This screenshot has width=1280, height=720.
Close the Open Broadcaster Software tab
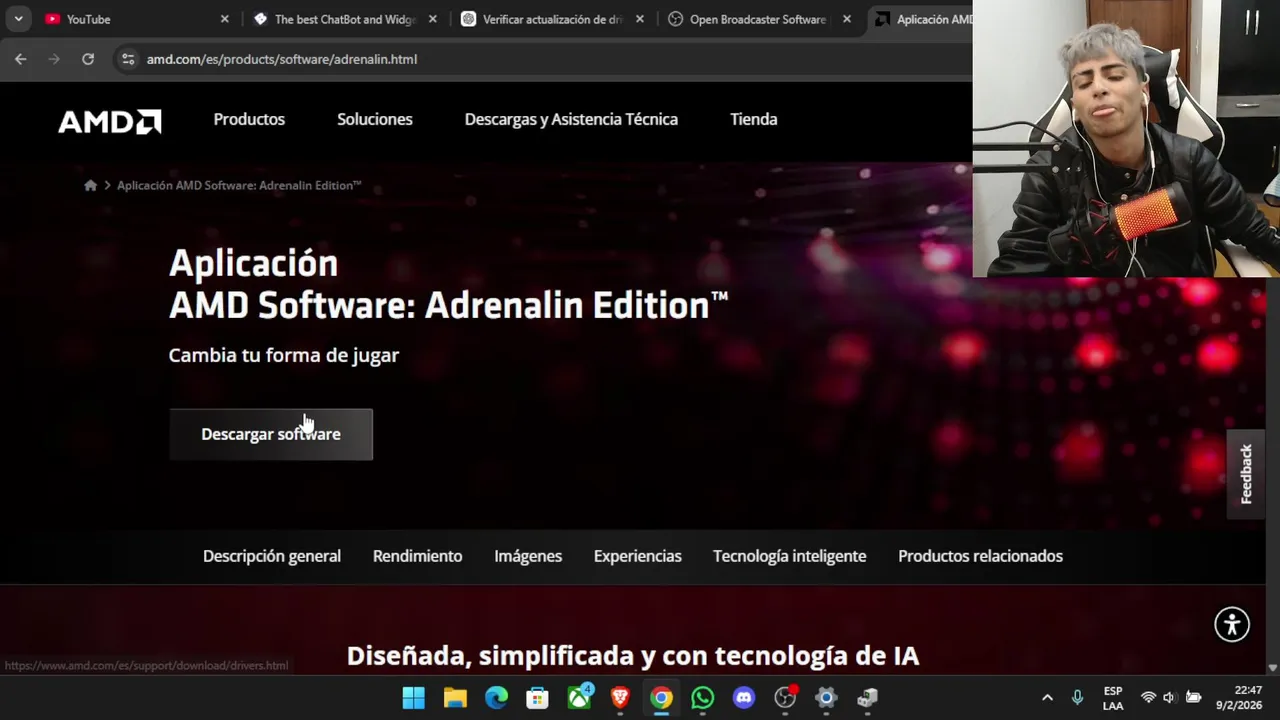tap(847, 19)
